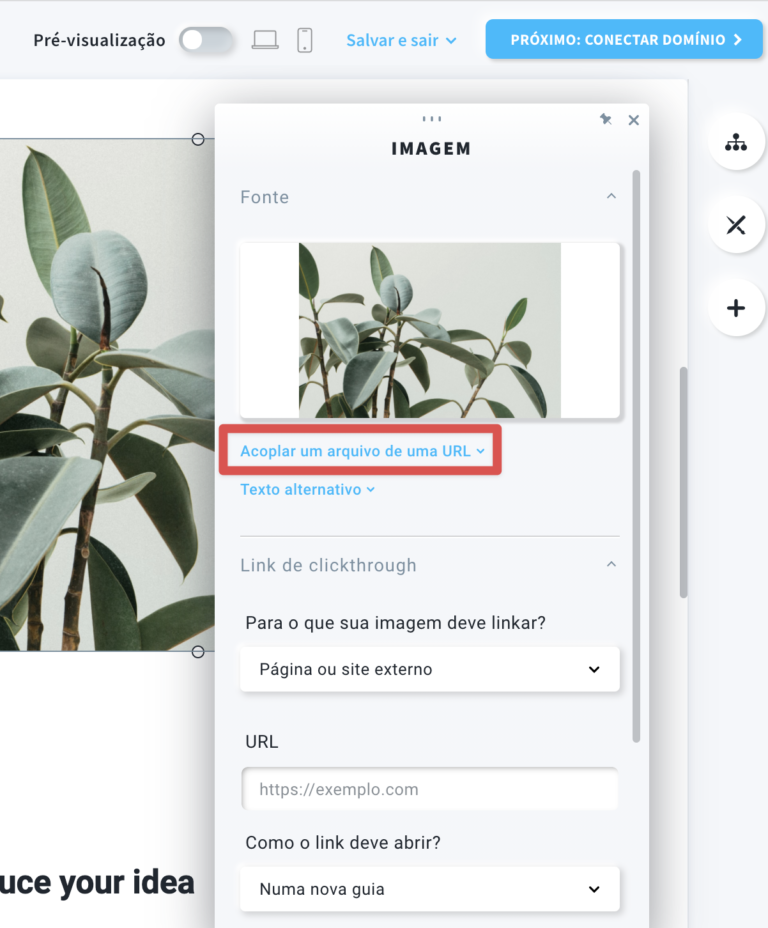Click the plant image preview thumbnail
768x928 pixels.
pyautogui.click(x=429, y=330)
